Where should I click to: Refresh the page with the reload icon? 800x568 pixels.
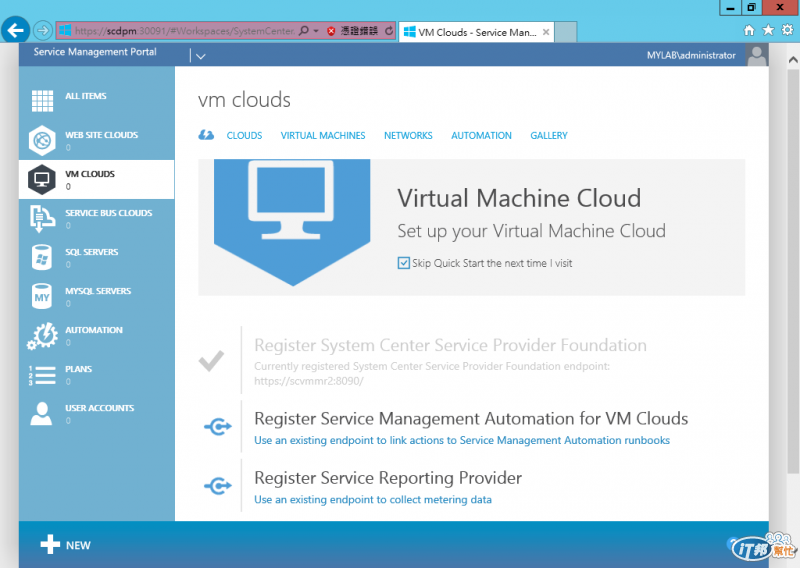[389, 31]
